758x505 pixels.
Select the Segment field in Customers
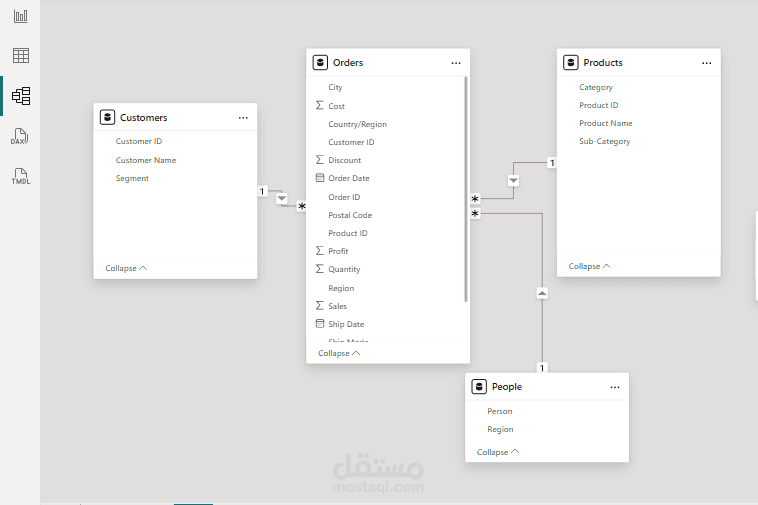point(132,178)
